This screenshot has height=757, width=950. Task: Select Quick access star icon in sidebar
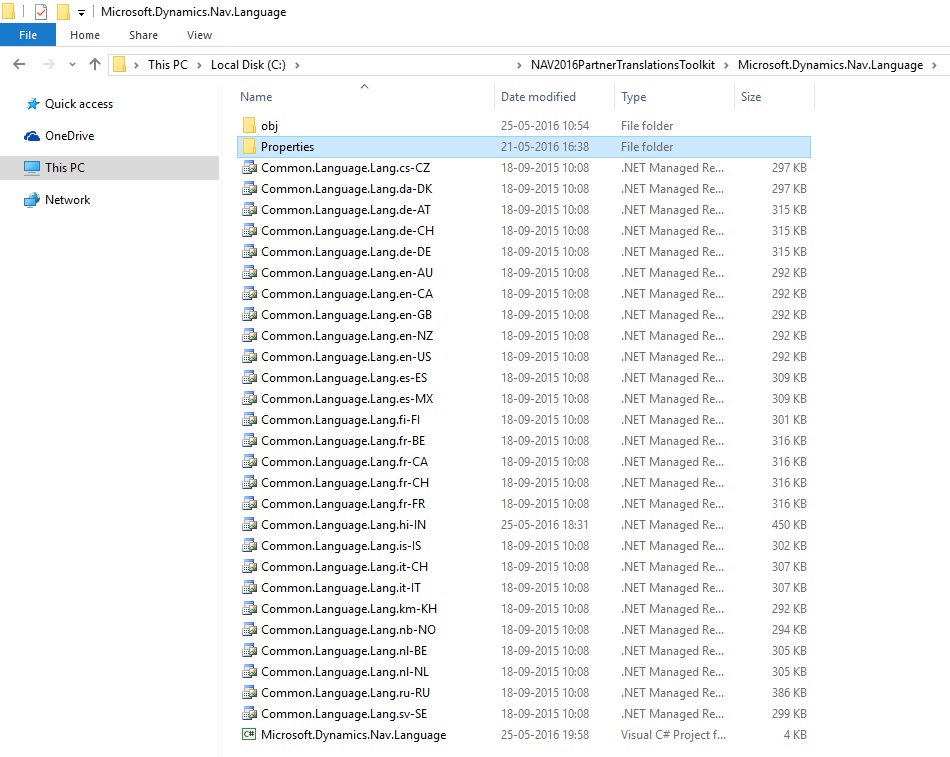point(32,104)
